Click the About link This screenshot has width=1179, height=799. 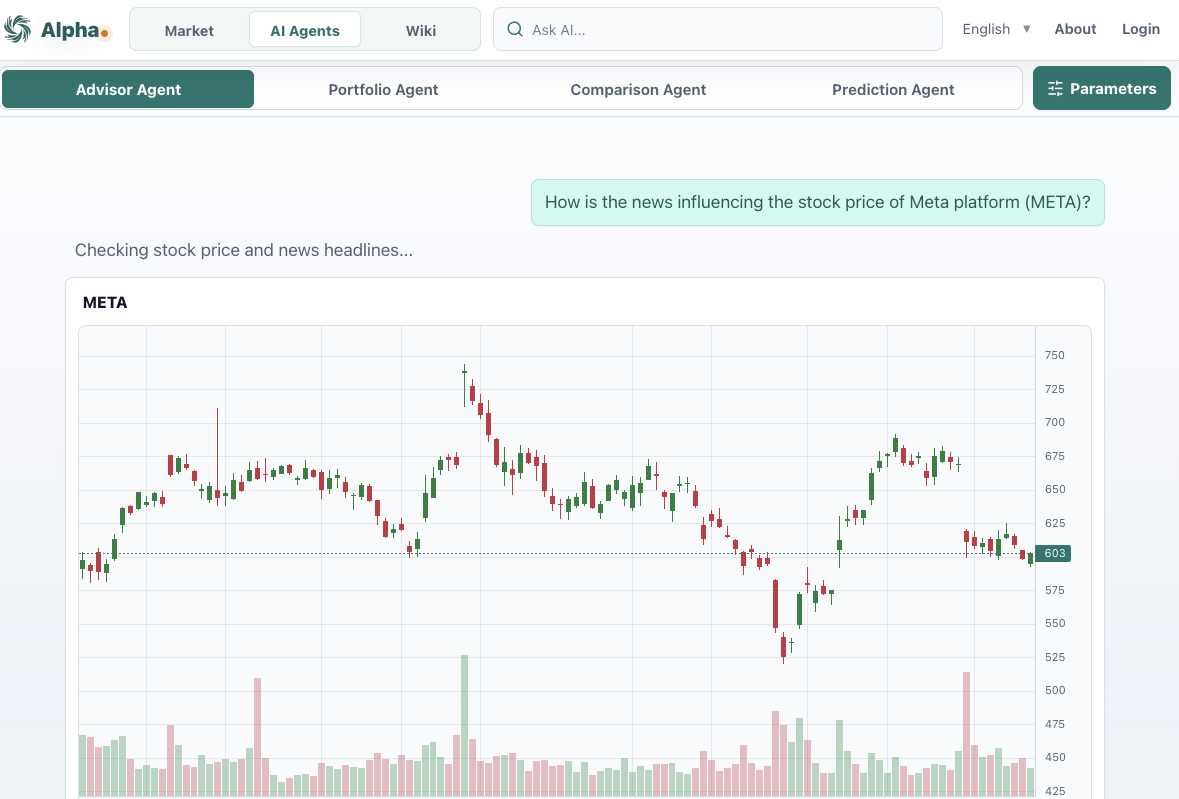1075,29
